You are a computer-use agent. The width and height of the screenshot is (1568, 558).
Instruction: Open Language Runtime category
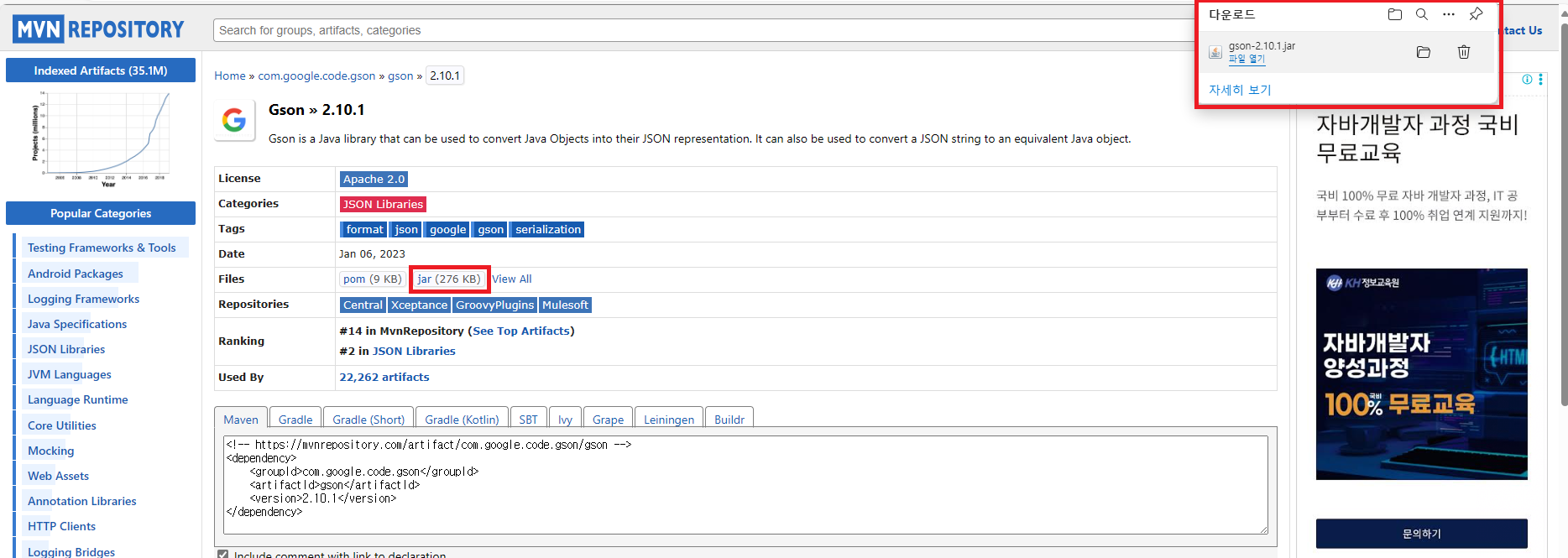[78, 399]
